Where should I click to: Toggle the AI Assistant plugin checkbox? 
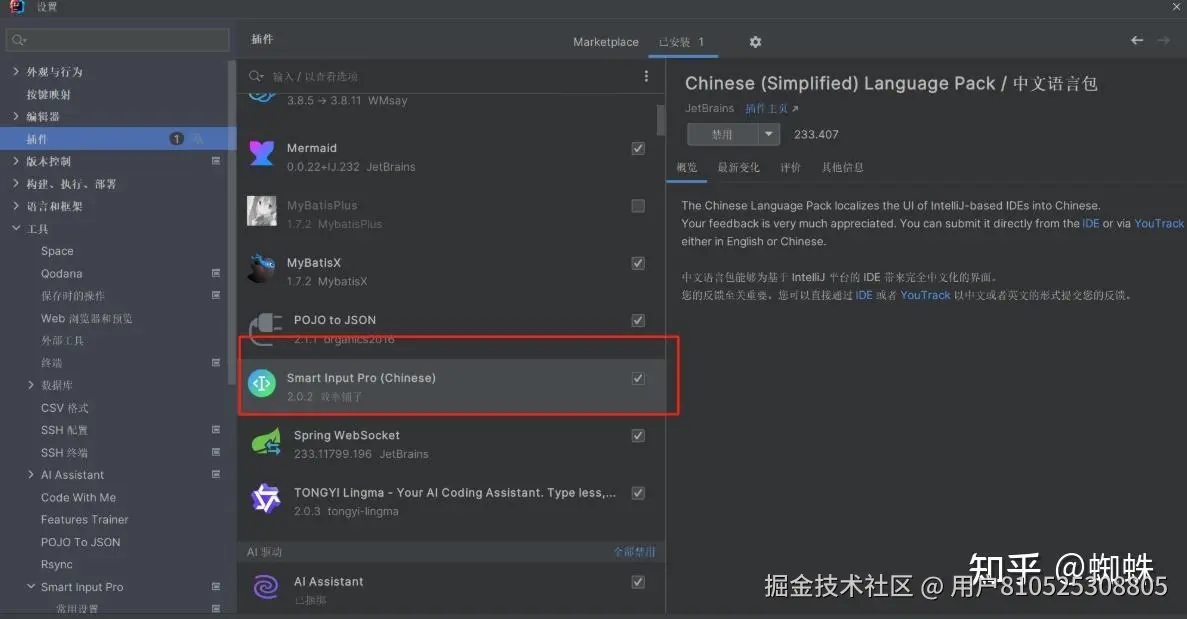(x=638, y=582)
